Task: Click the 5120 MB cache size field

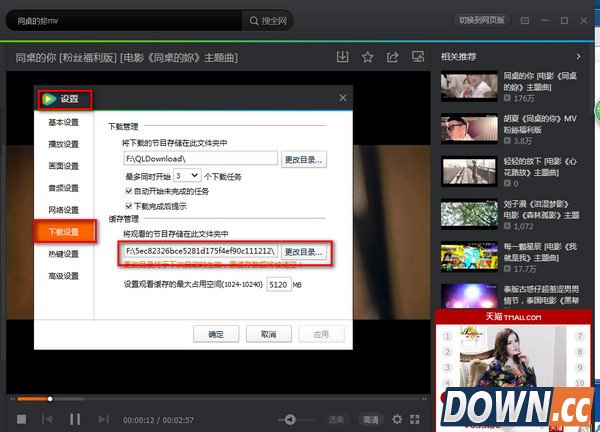Action: point(279,285)
